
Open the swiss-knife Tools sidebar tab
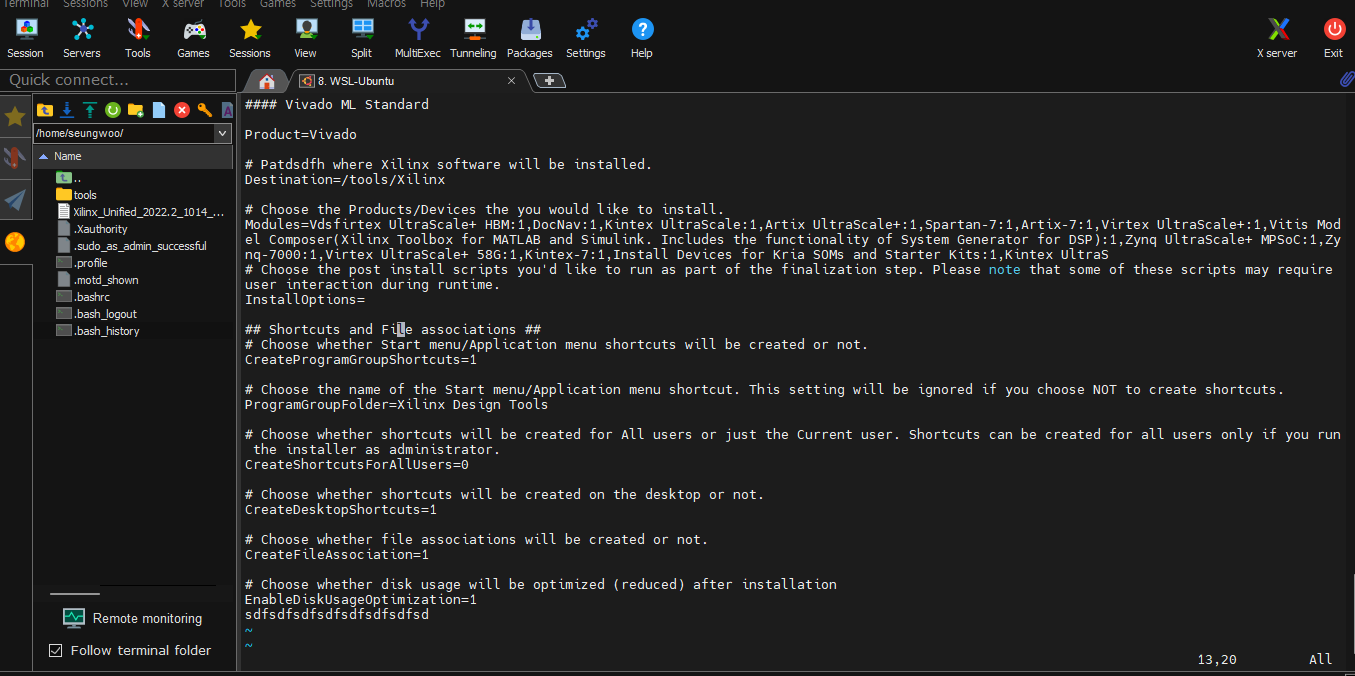pos(15,157)
